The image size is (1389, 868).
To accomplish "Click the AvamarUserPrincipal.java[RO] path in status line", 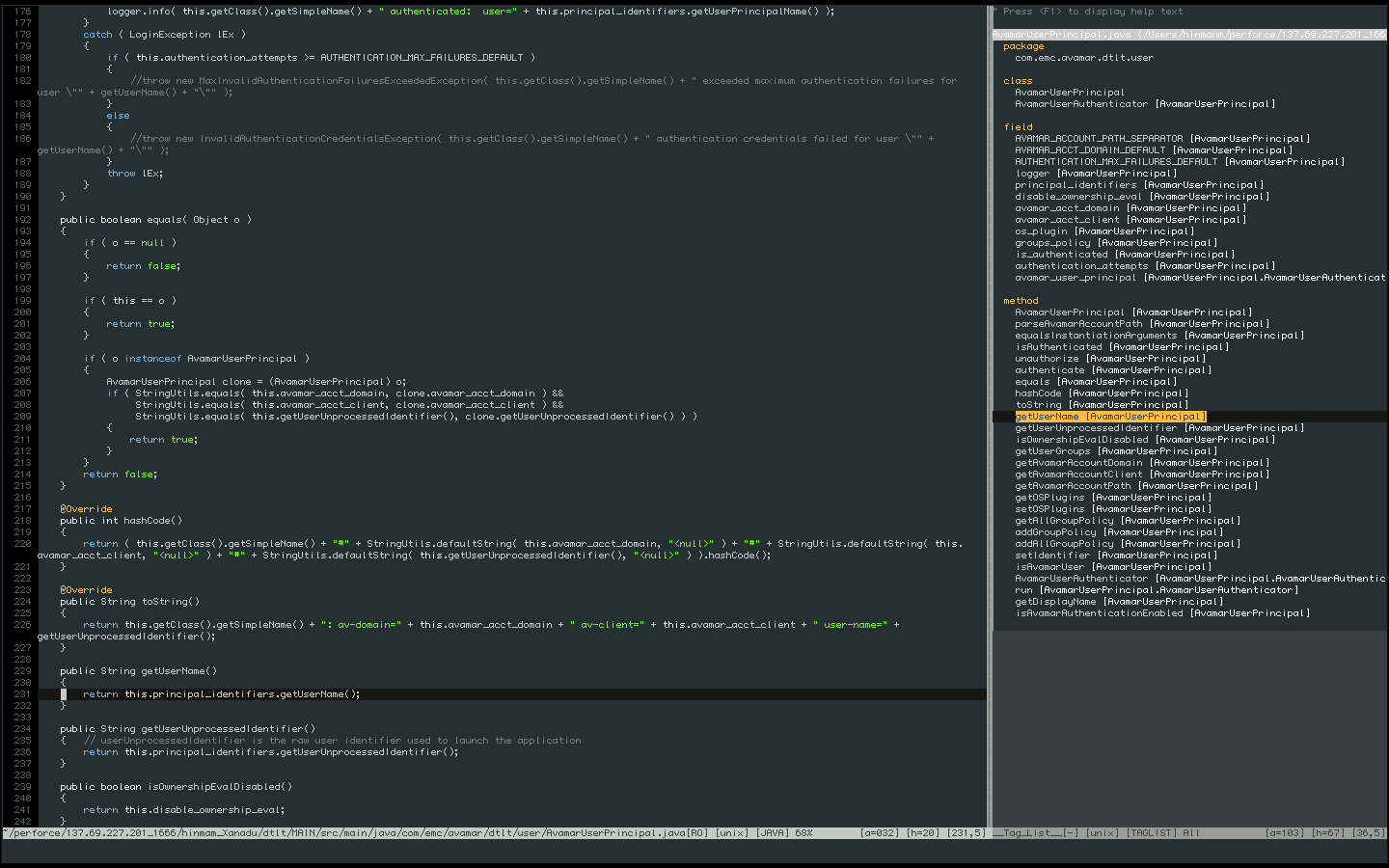I will 356,833.
